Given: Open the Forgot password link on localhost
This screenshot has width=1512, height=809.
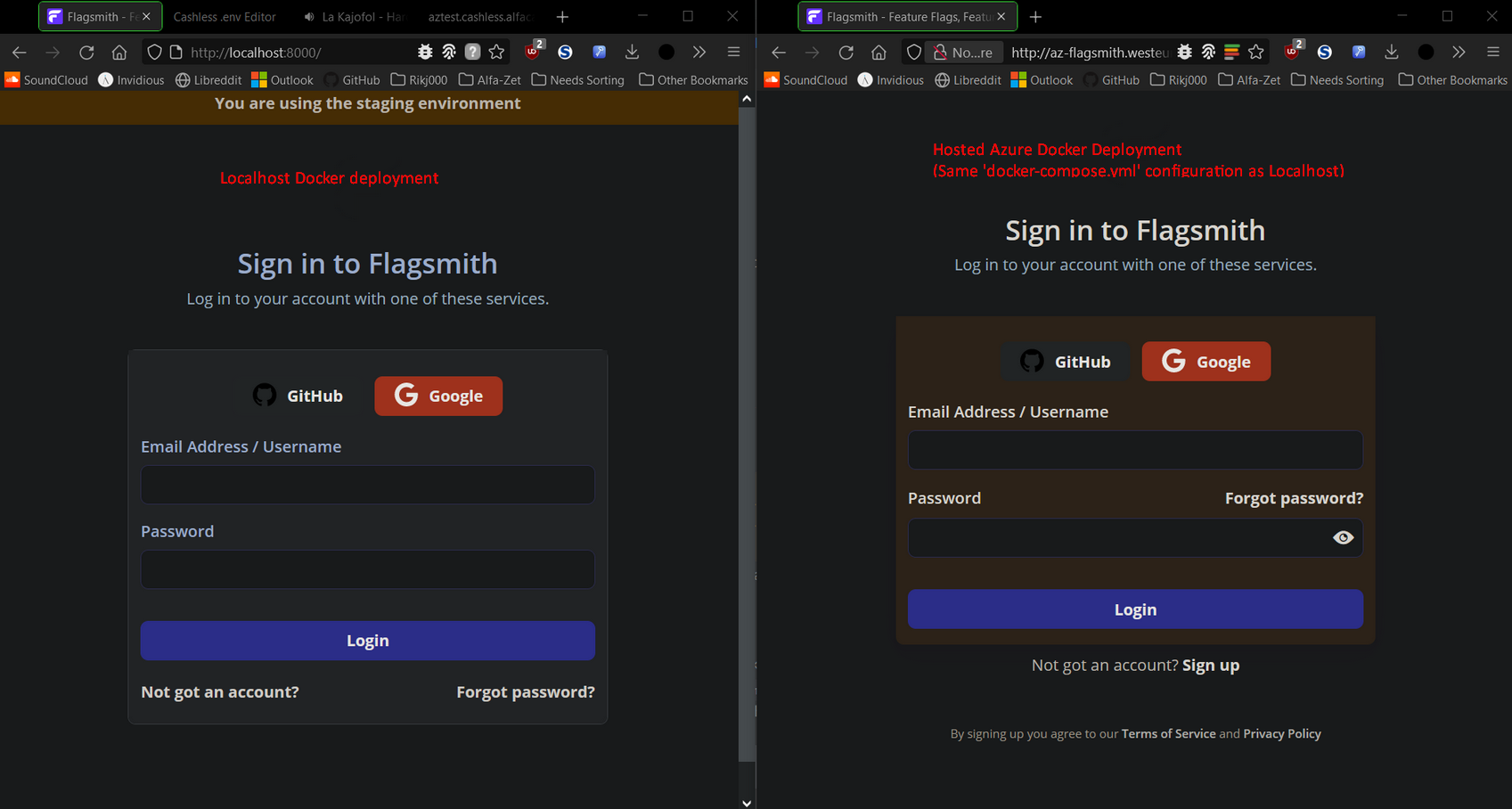Looking at the screenshot, I should pyautogui.click(x=525, y=691).
